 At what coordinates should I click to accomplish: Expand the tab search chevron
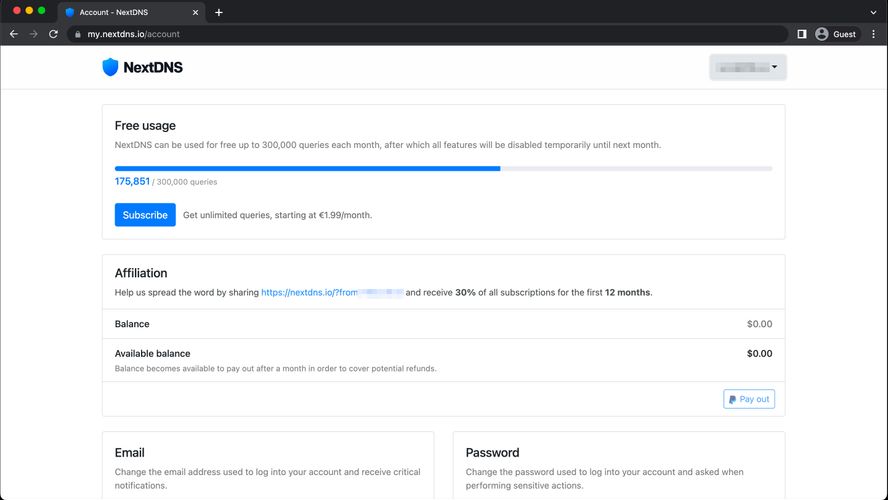click(x=873, y=12)
